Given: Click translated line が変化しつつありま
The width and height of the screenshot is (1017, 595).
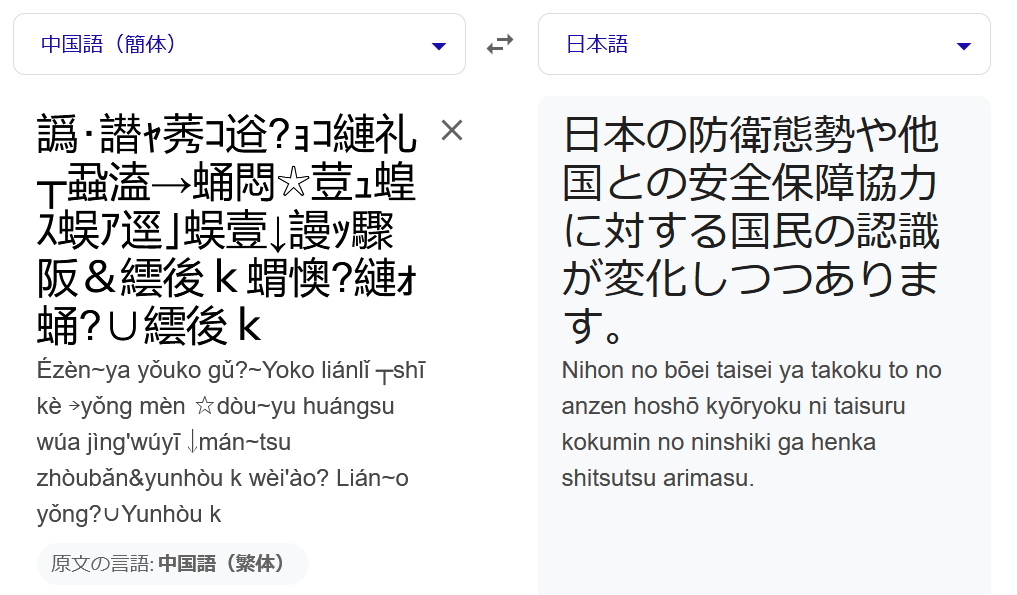Looking at the screenshot, I should pos(750,278).
